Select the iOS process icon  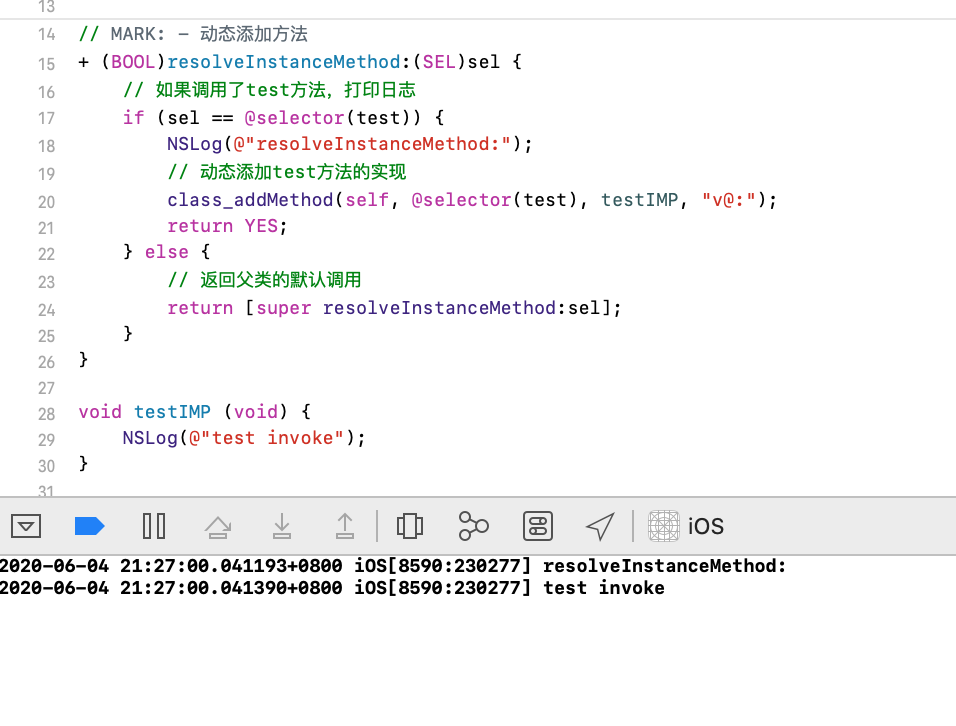click(663, 526)
